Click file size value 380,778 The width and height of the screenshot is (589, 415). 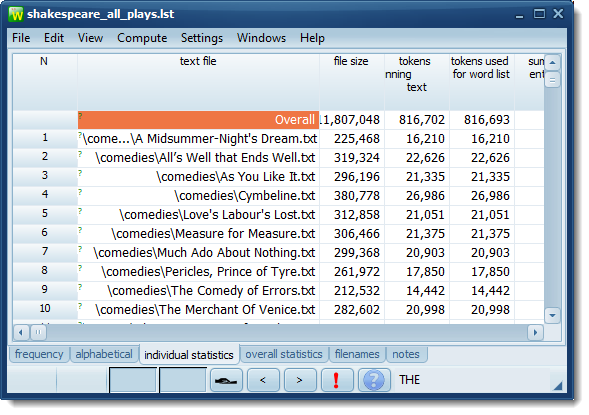pyautogui.click(x=352, y=196)
